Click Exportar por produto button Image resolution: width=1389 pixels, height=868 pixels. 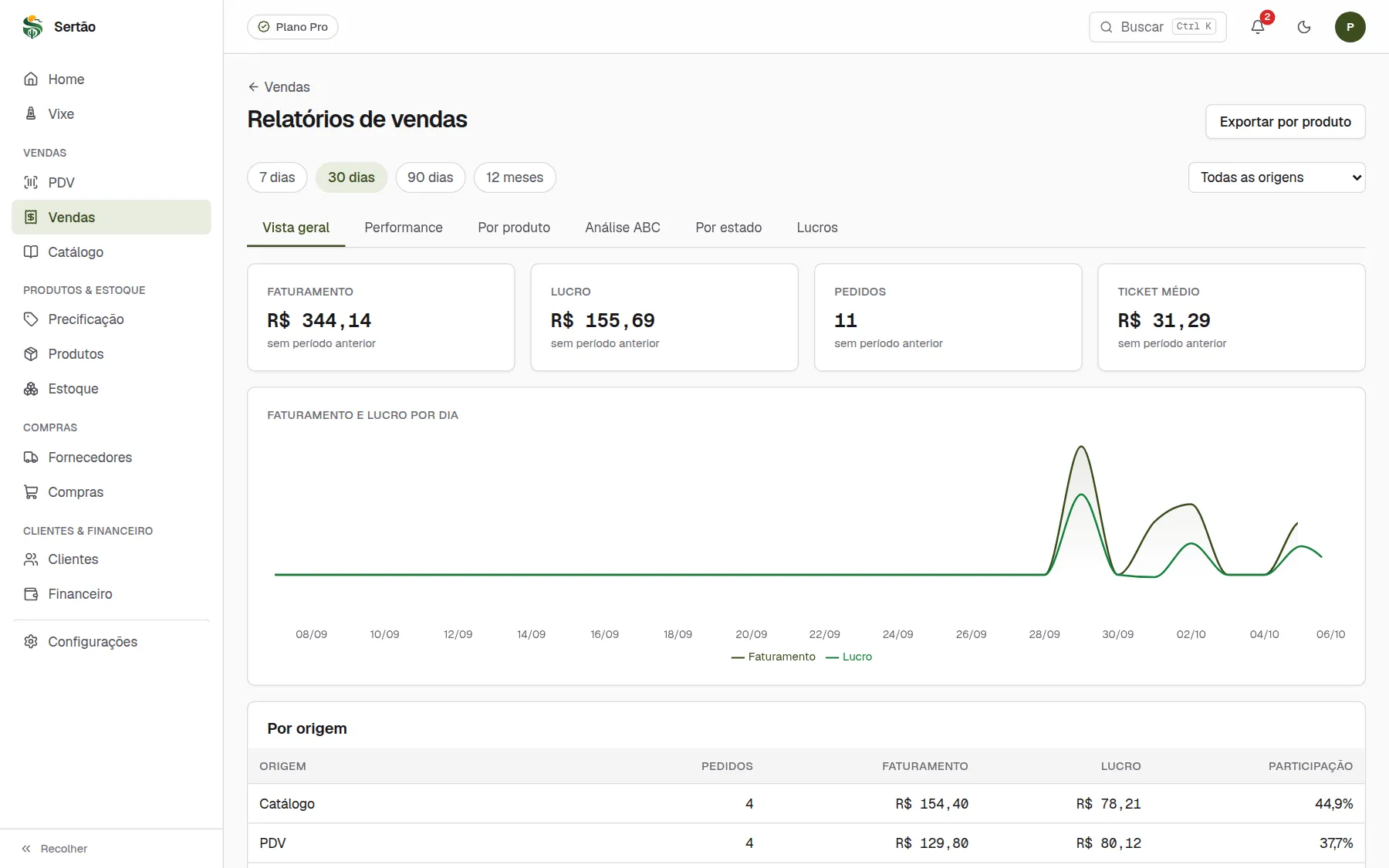[x=1286, y=122]
